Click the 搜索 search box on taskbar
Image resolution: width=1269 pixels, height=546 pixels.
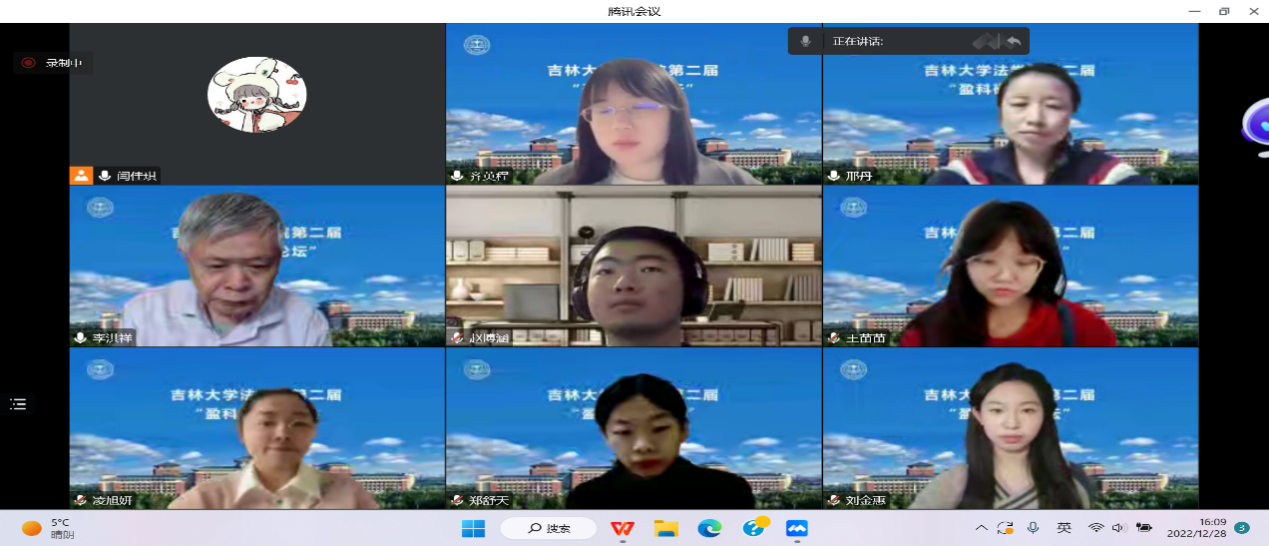click(x=548, y=528)
